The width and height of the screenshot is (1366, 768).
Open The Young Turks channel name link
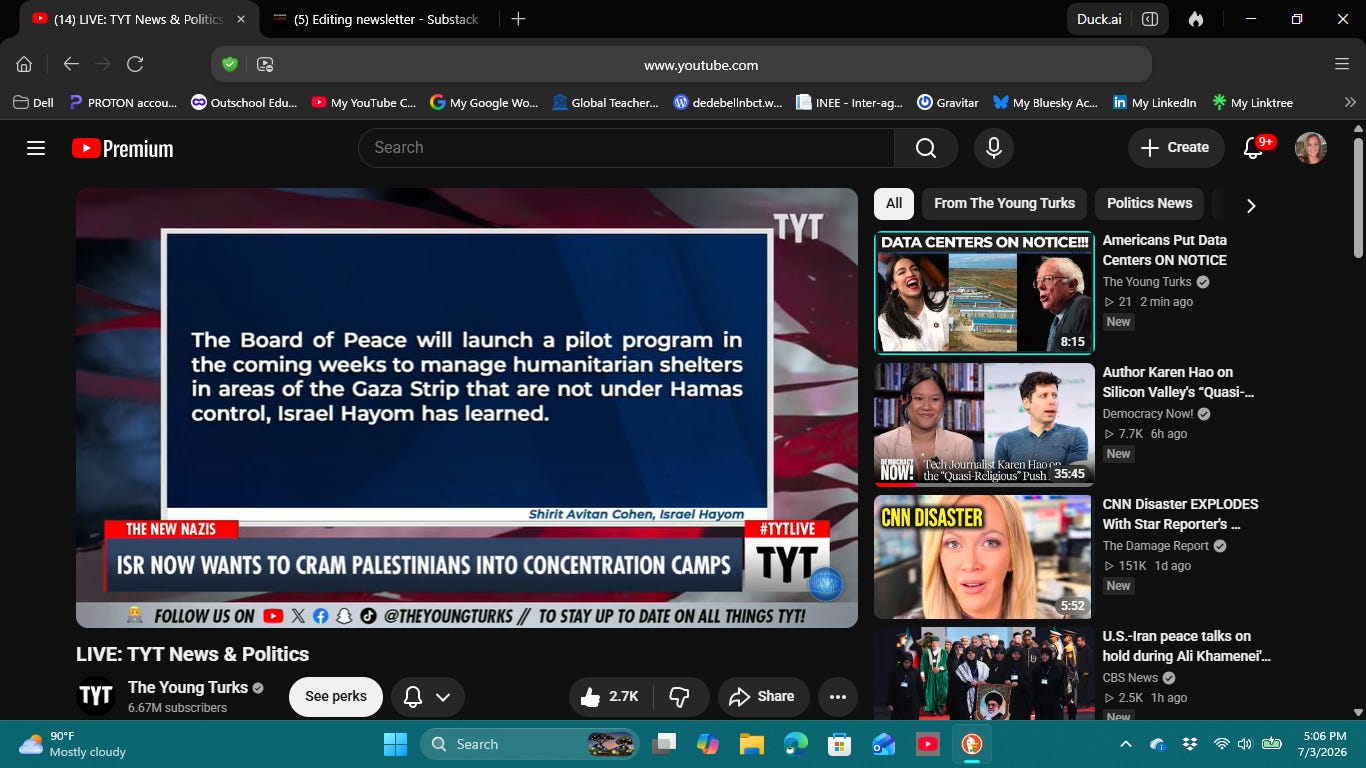[x=187, y=687]
